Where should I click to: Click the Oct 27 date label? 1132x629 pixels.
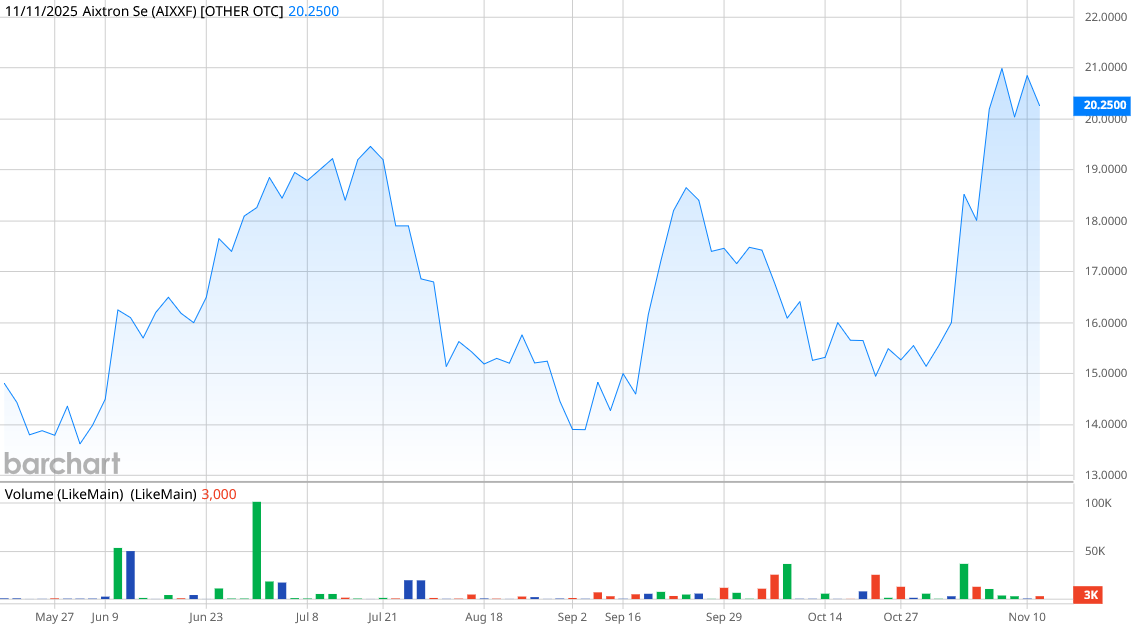tap(901, 617)
